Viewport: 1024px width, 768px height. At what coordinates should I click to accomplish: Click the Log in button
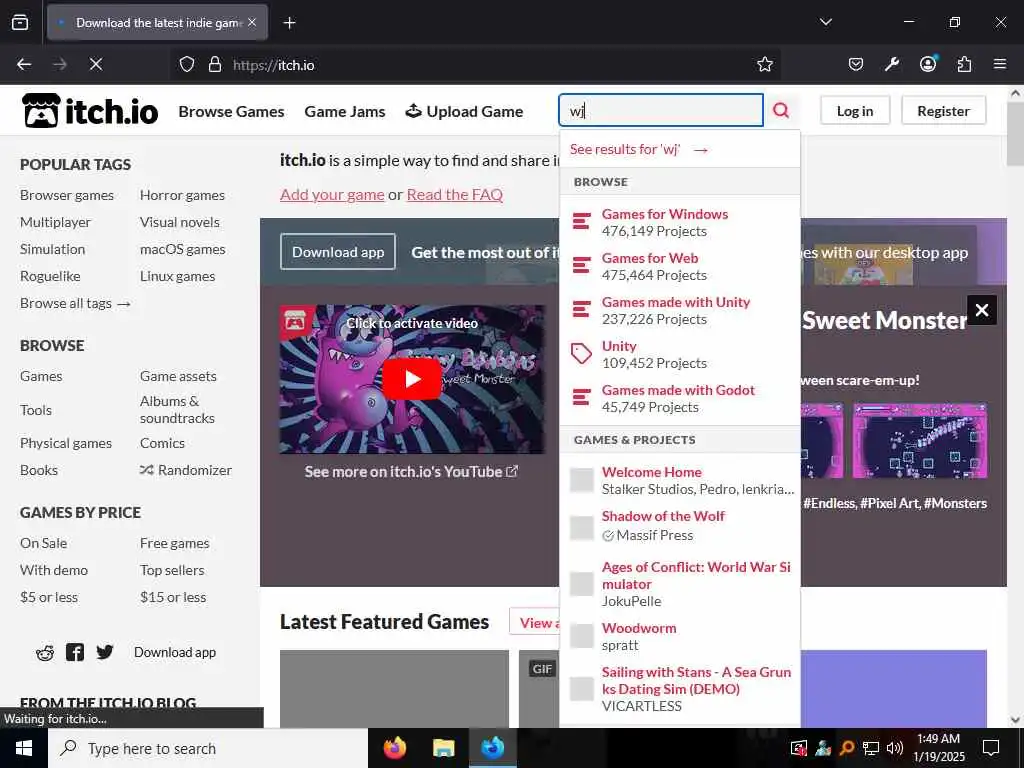point(855,111)
